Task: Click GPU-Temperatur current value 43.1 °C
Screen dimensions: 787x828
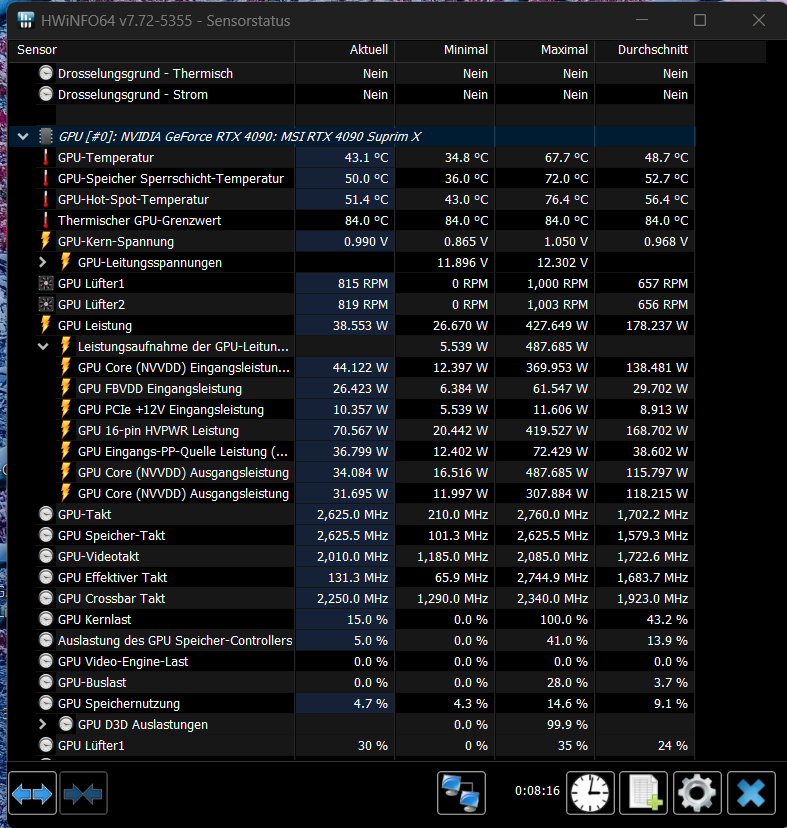Action: tap(366, 157)
